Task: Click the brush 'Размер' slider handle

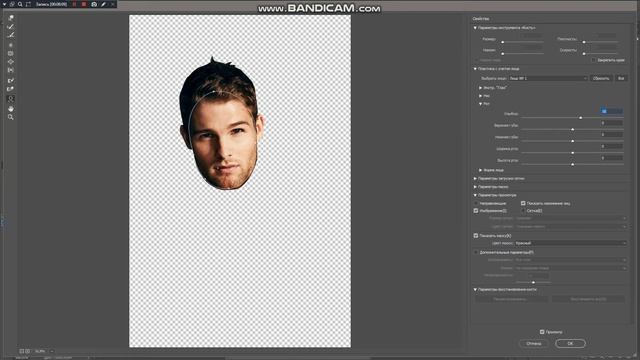Action: 502,42
